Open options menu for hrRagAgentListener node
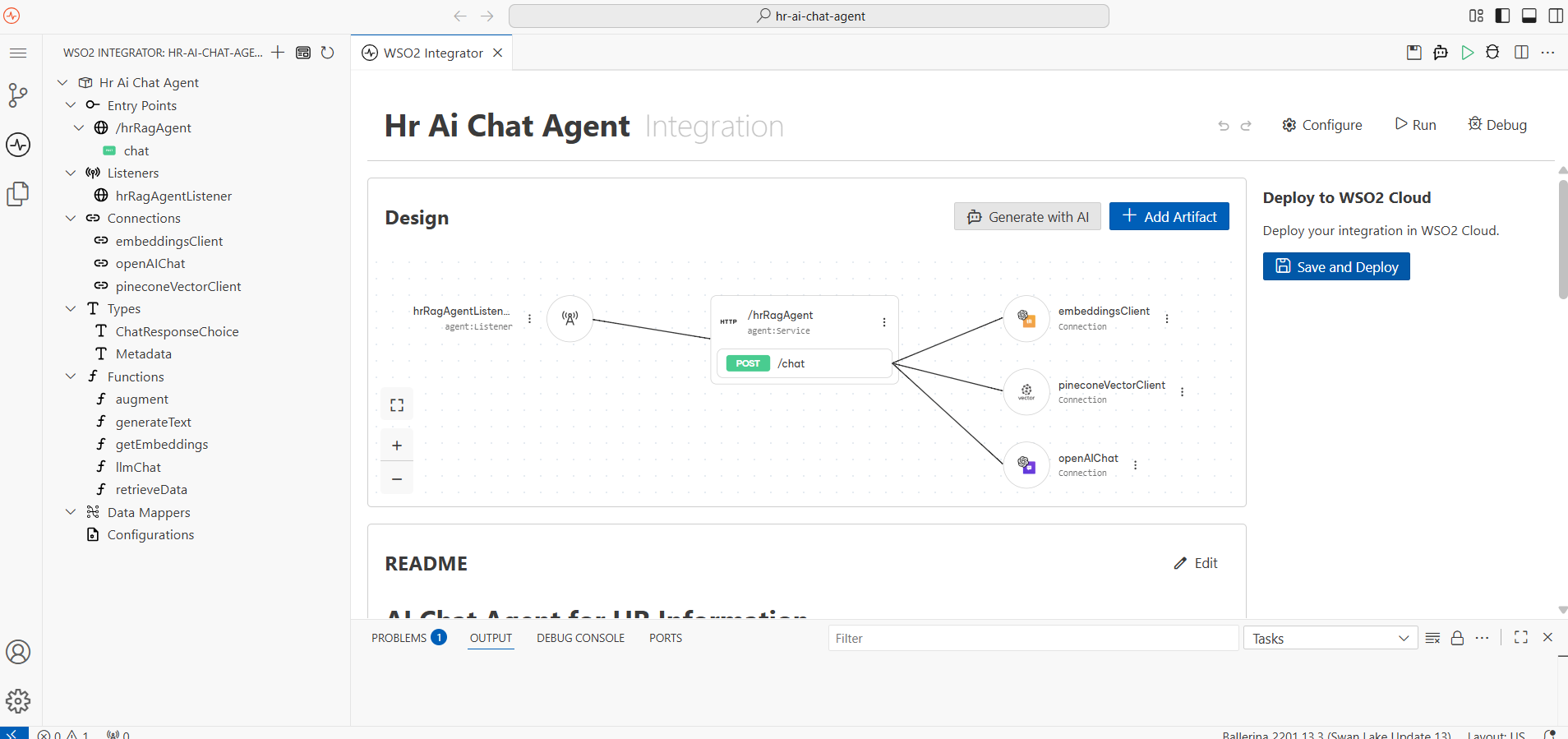 coord(529,319)
